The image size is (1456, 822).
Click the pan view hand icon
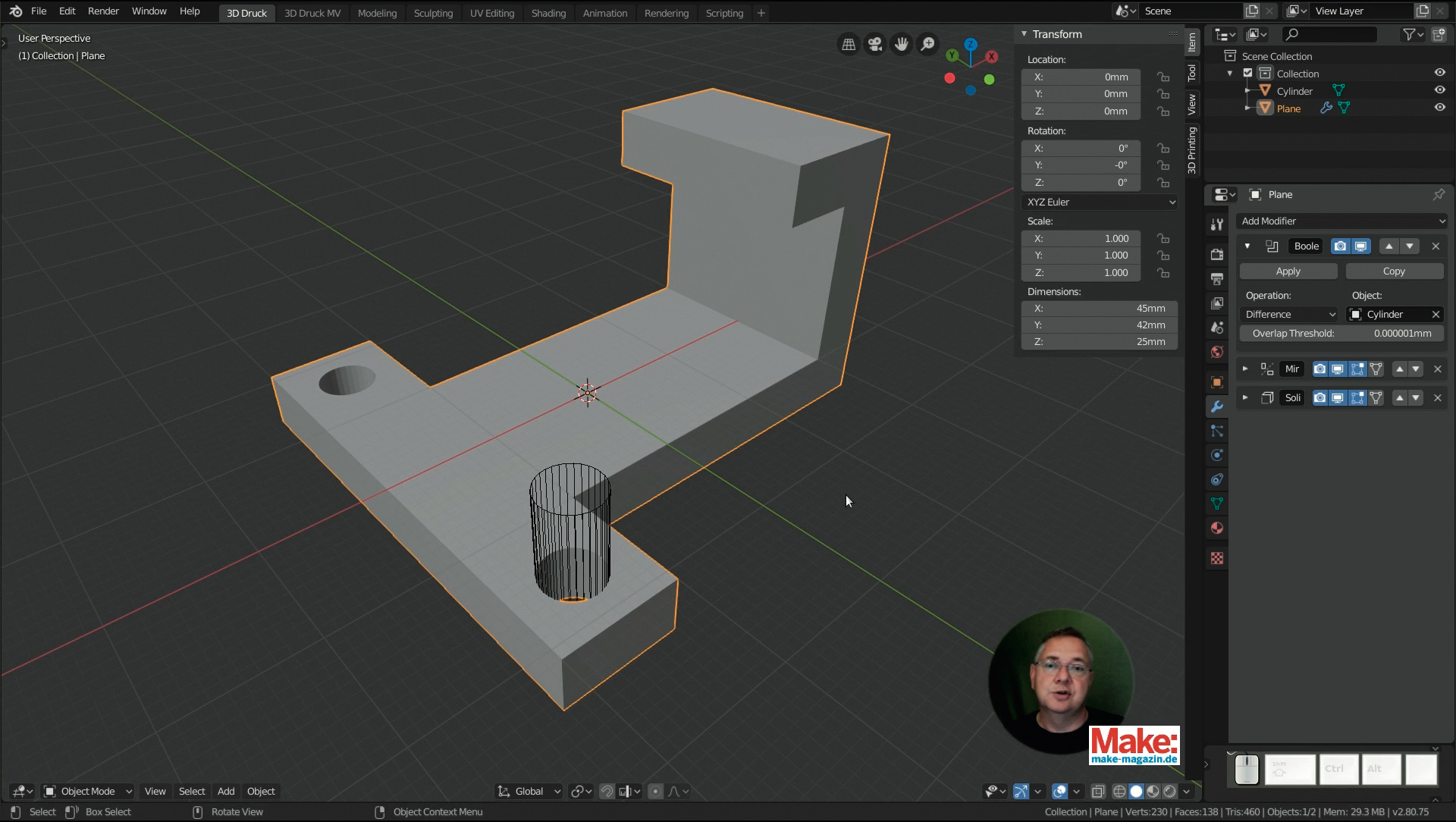(901, 45)
